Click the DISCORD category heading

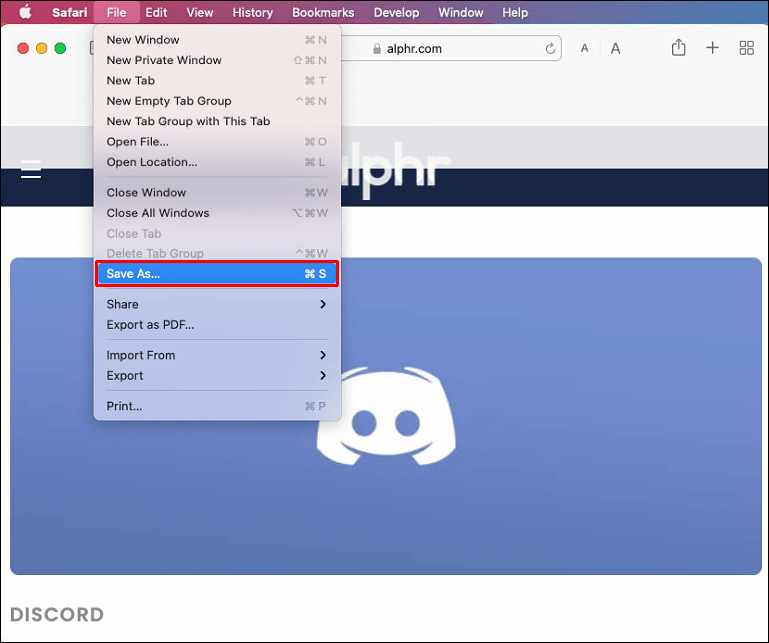57,615
